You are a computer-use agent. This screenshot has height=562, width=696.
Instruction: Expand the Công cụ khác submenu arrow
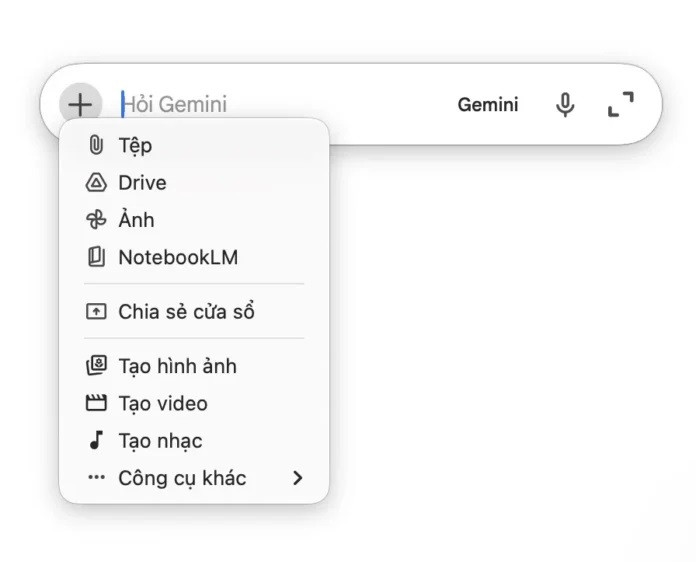[297, 478]
